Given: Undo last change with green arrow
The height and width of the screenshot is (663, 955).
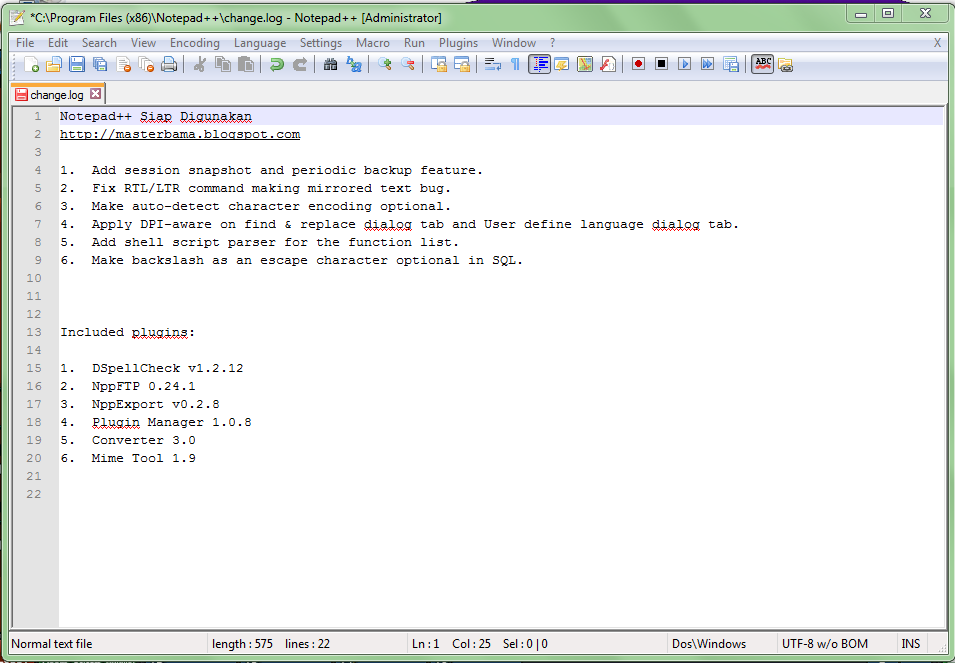Looking at the screenshot, I should click(x=277, y=64).
